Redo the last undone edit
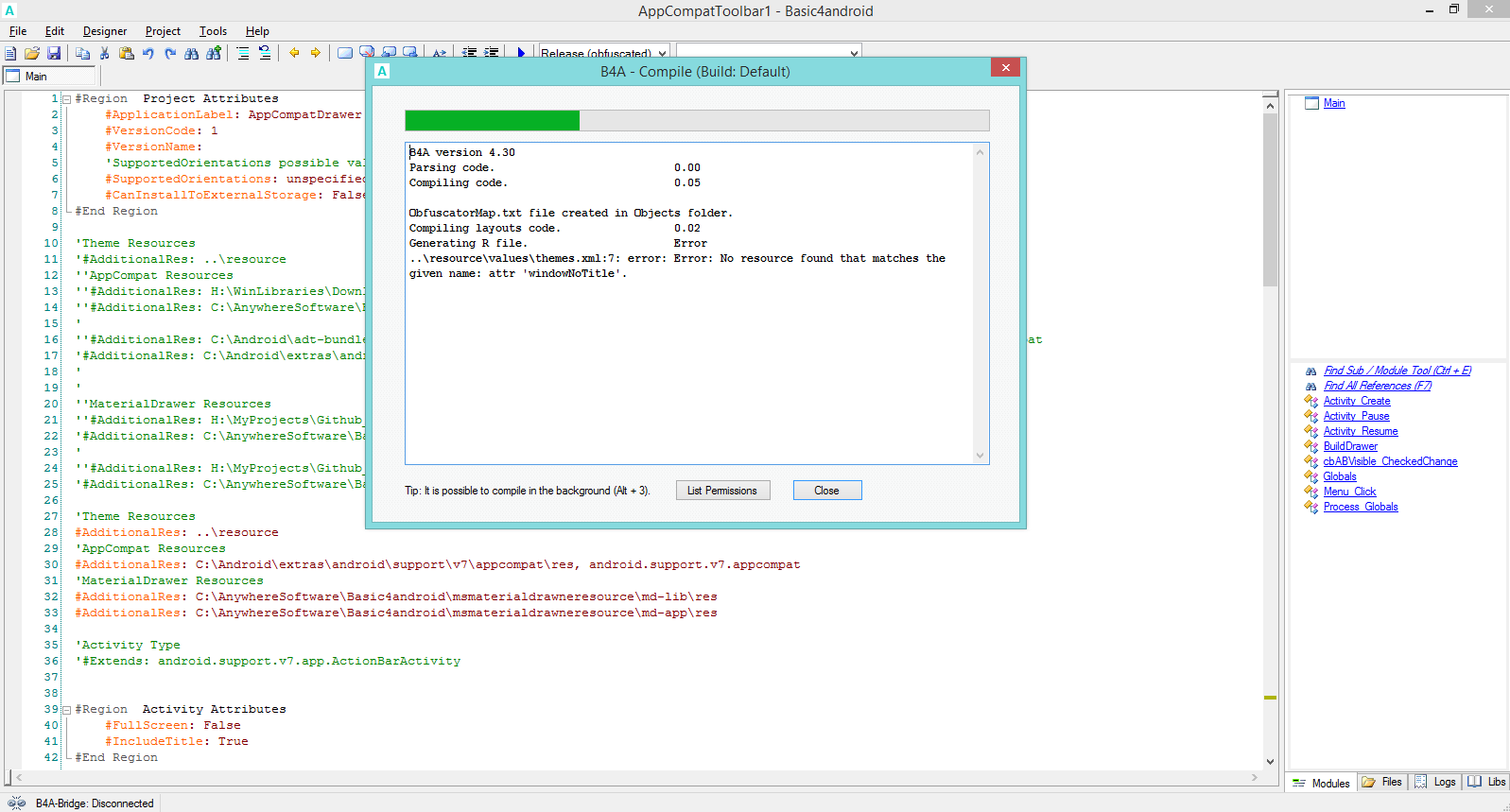The width and height of the screenshot is (1510, 812). [170, 54]
